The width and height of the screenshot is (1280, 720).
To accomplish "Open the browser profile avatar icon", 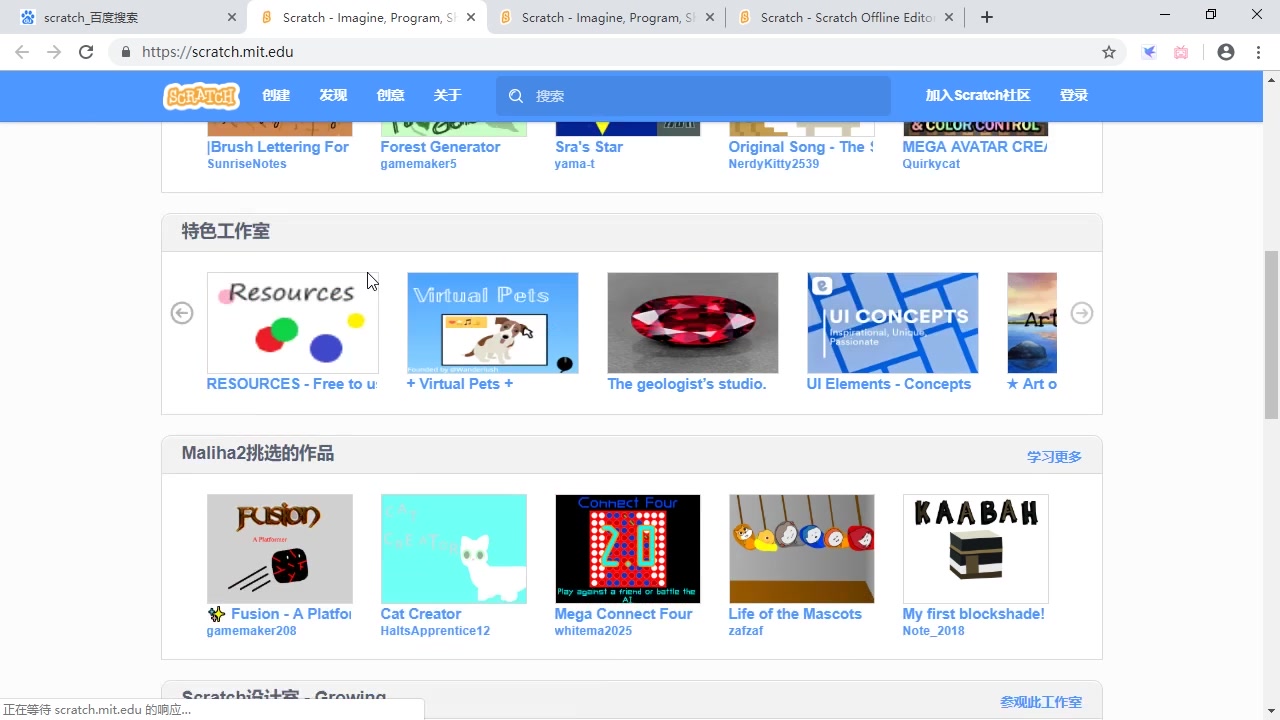I will (x=1226, y=52).
